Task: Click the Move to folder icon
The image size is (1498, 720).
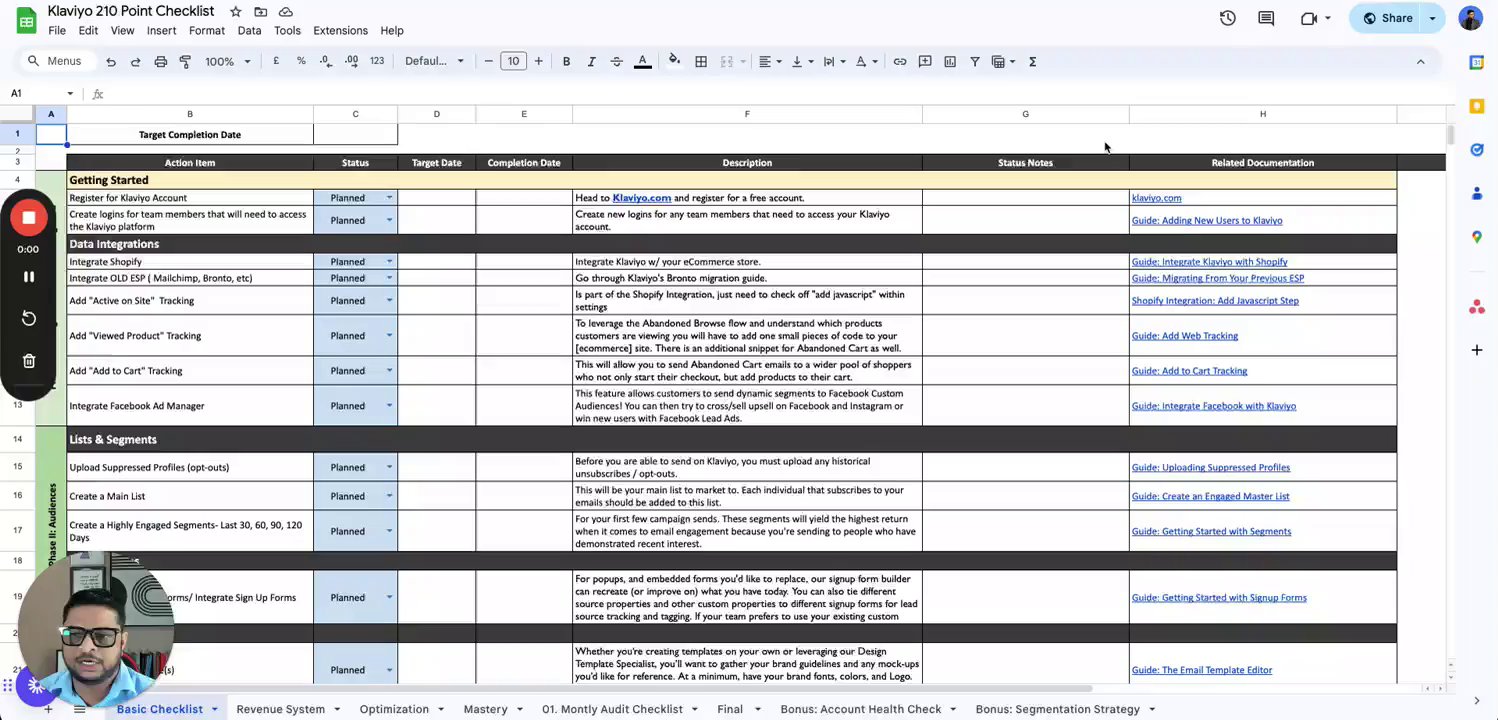Action: [x=260, y=11]
